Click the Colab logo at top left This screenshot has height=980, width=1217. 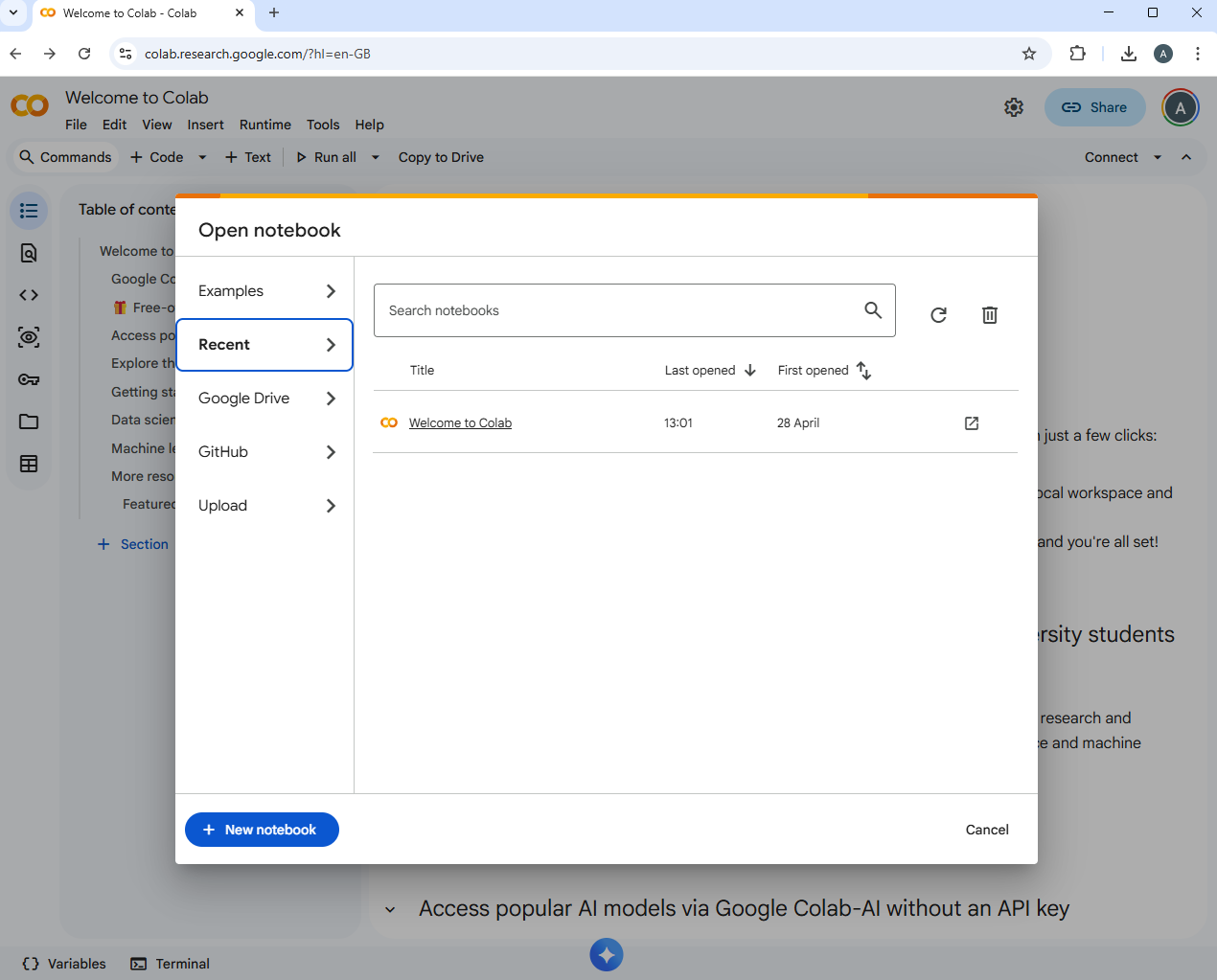[x=30, y=105]
